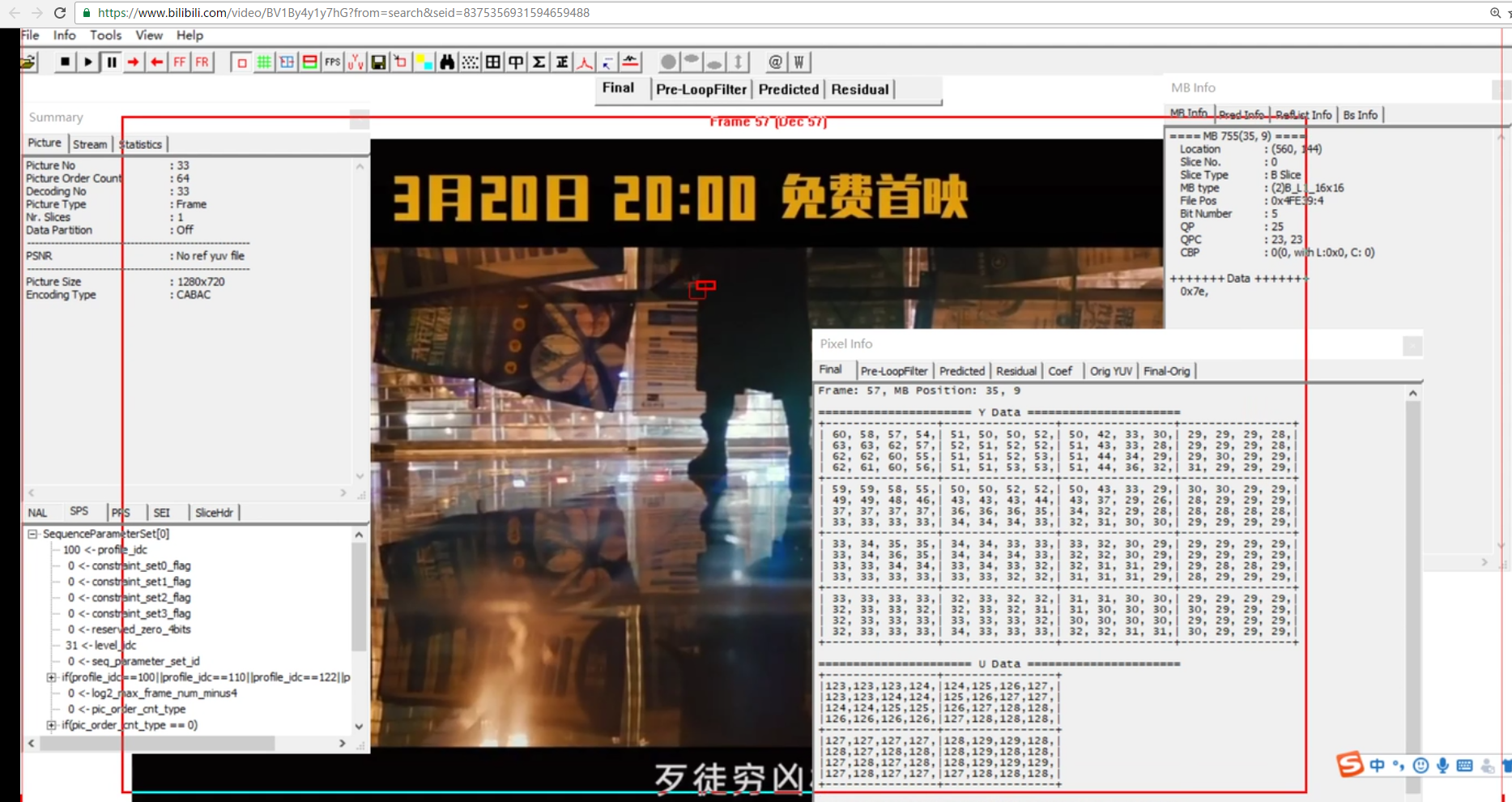The width and height of the screenshot is (1512, 802).
Task: Toggle the red and green slice overlay icon
Action: click(309, 62)
